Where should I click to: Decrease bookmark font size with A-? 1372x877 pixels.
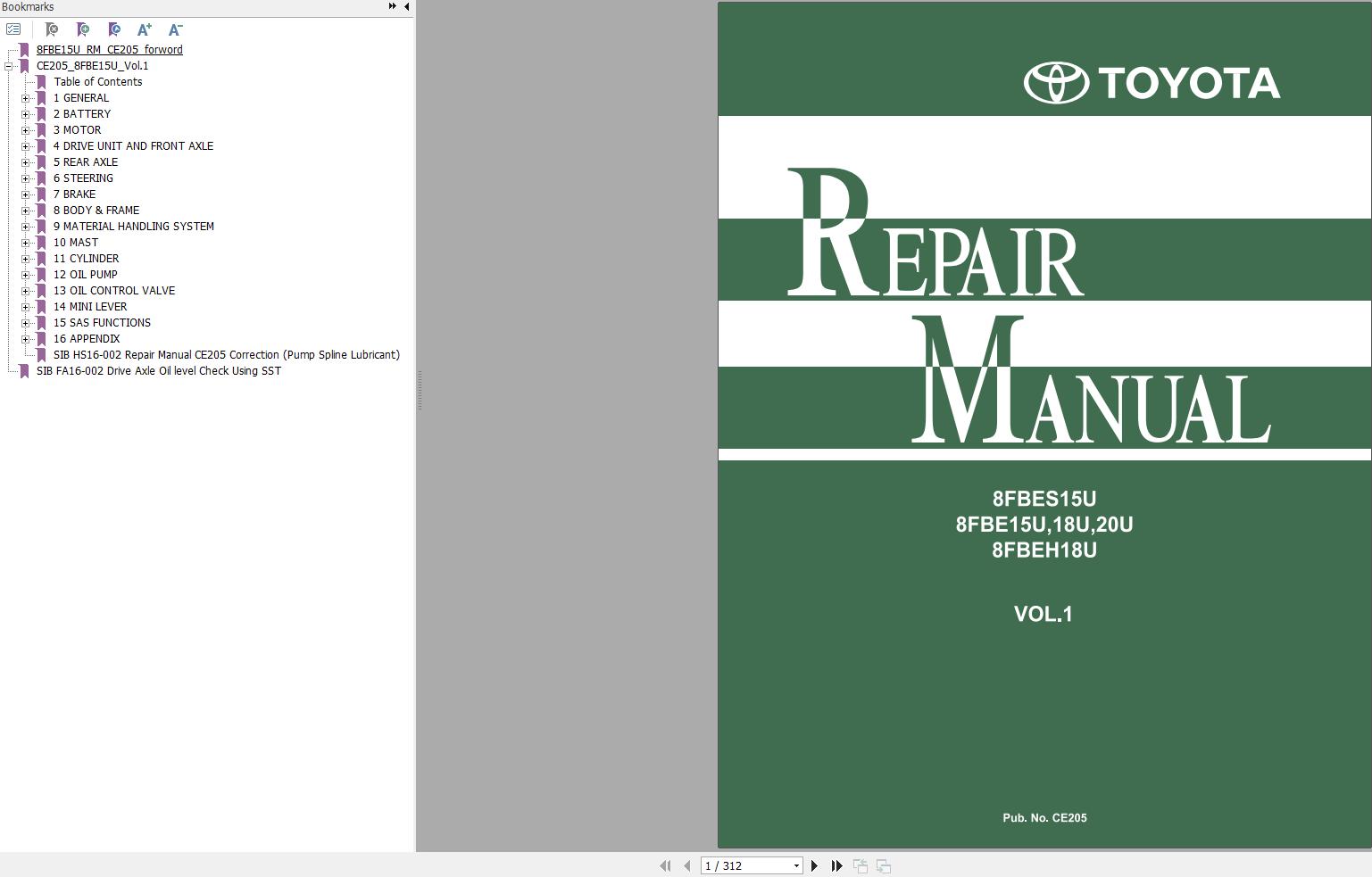click(176, 29)
